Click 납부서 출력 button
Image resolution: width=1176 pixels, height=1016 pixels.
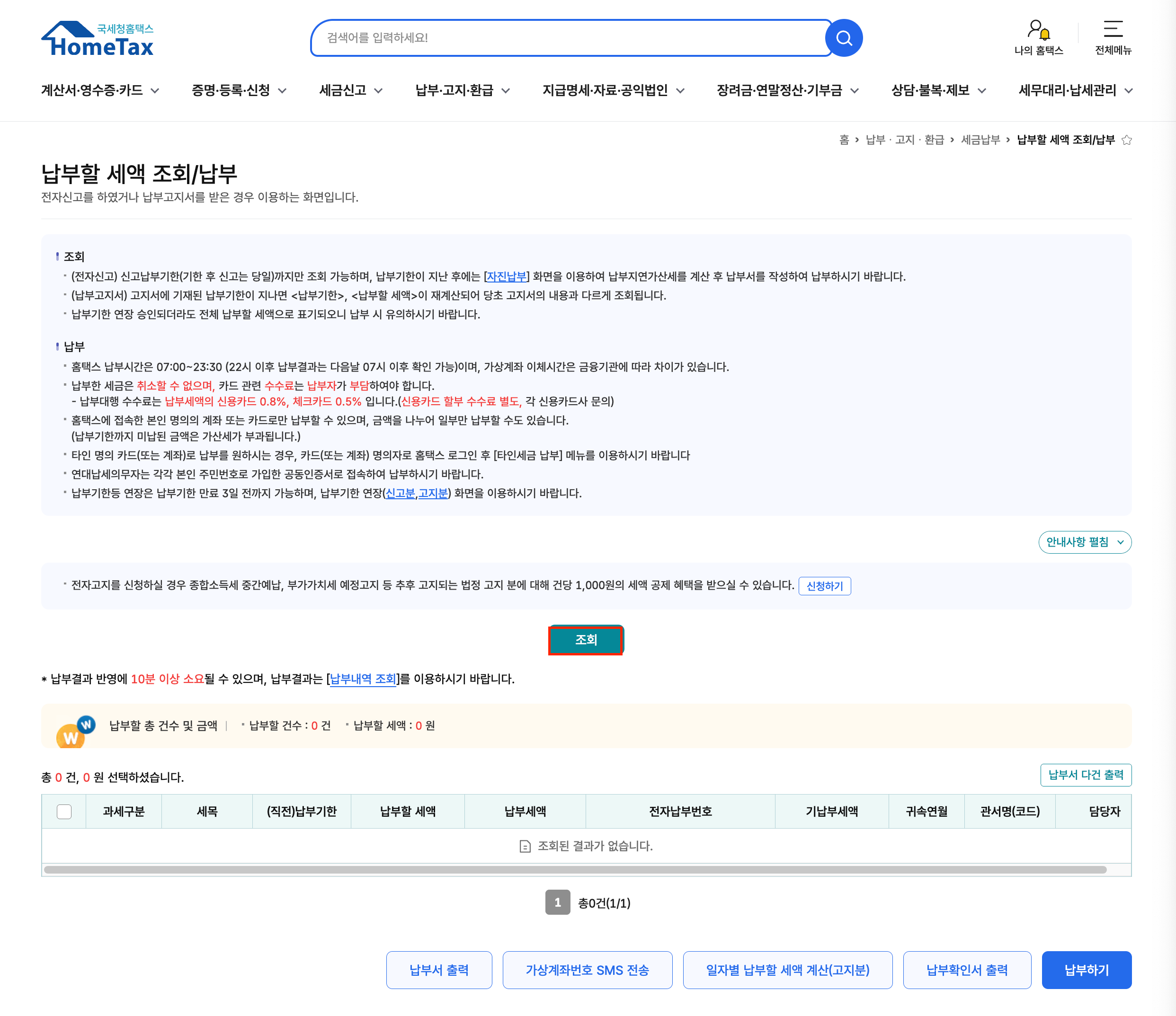pos(439,970)
